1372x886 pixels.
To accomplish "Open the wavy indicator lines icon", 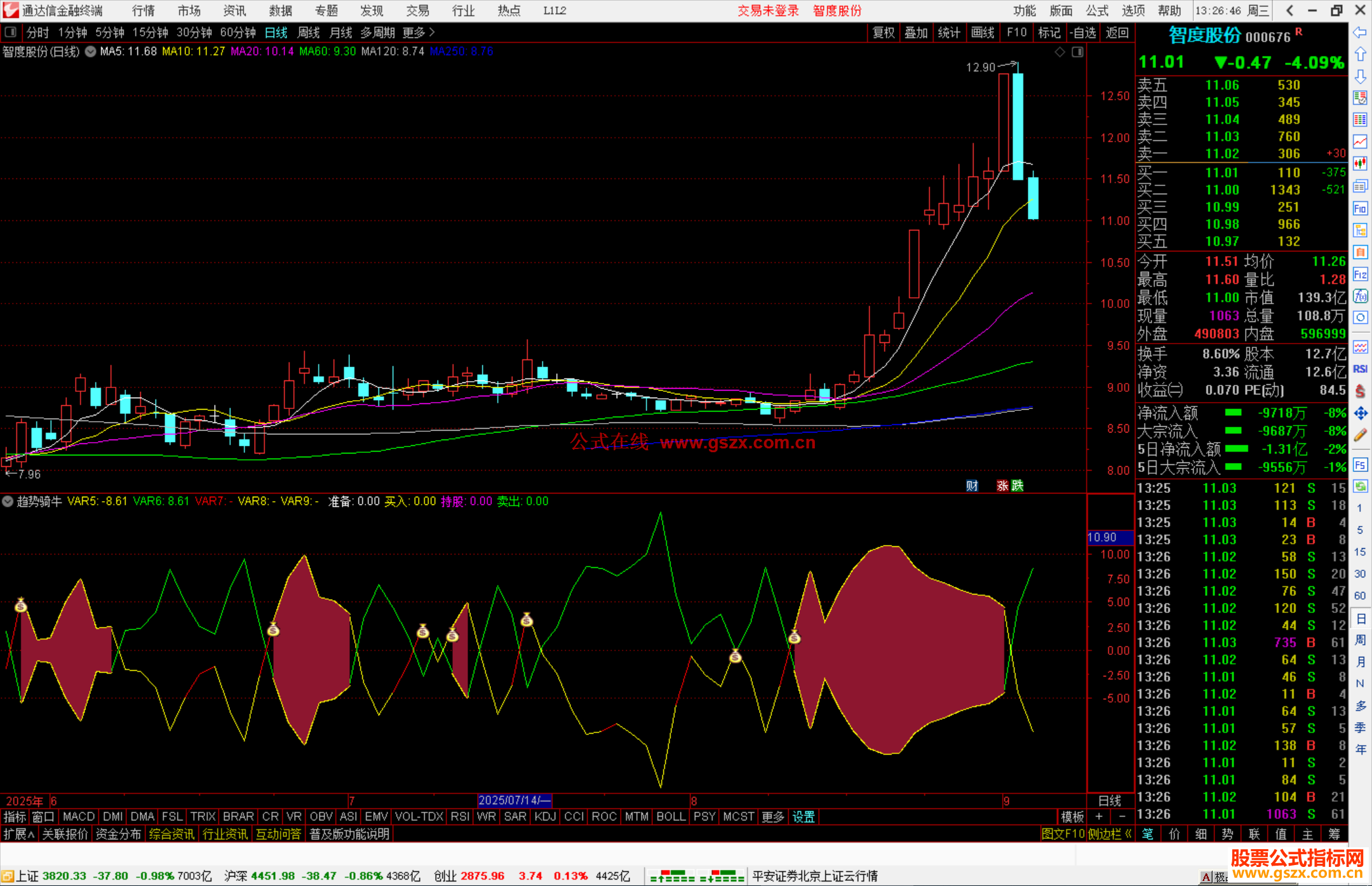I will point(1360,347).
